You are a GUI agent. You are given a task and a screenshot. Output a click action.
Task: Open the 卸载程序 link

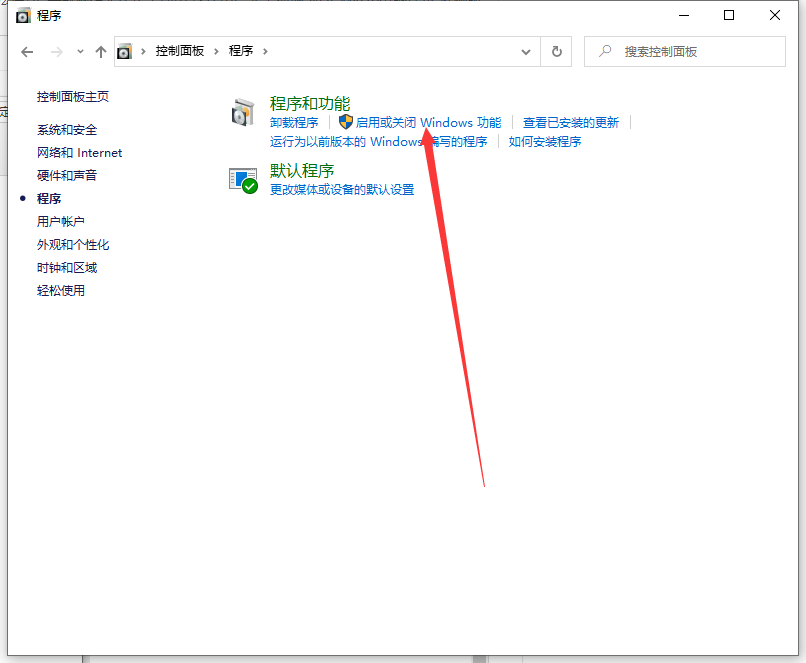point(294,123)
